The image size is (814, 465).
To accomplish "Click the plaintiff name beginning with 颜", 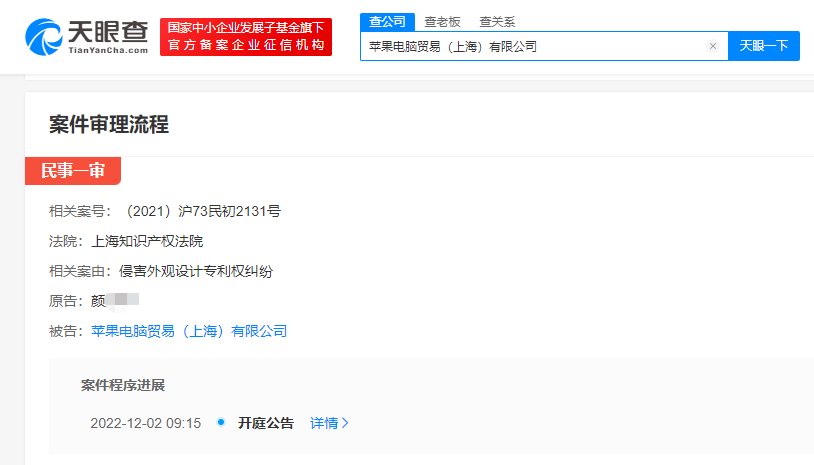I will (115, 301).
